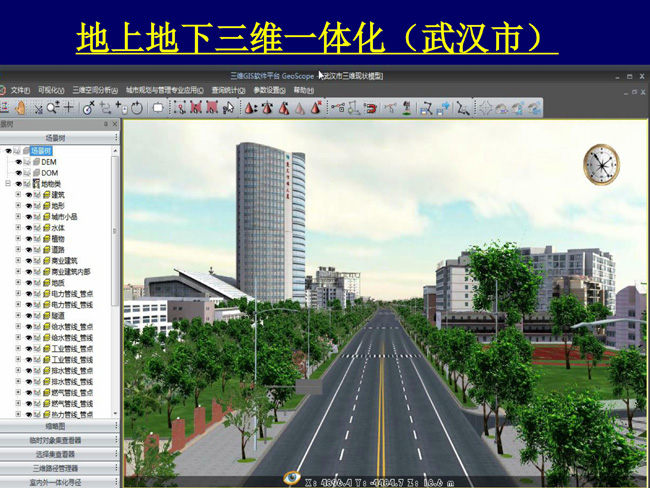650x488 pixels.
Task: Open the 三维空间分析 menu
Action: (95, 90)
